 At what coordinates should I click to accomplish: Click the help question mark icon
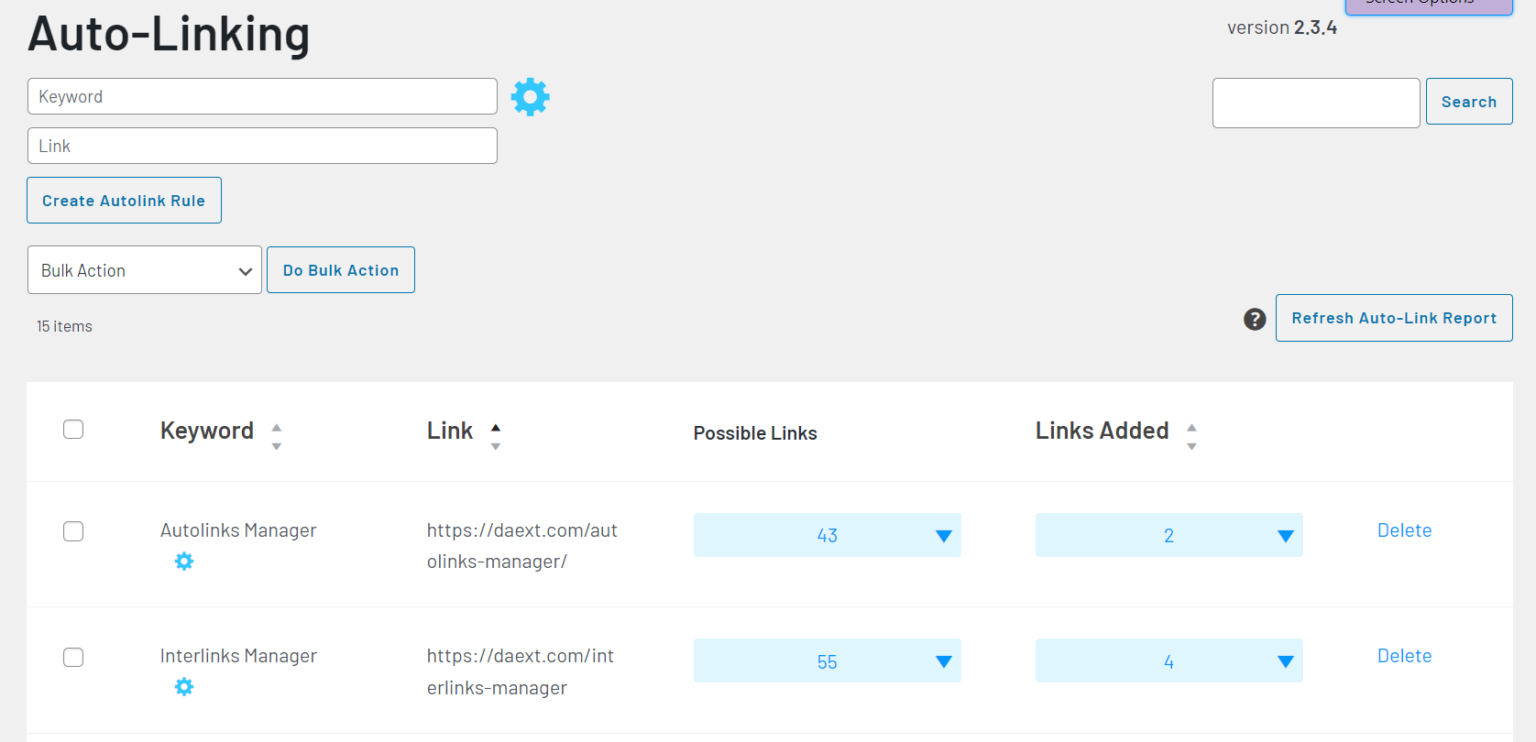tap(1255, 319)
